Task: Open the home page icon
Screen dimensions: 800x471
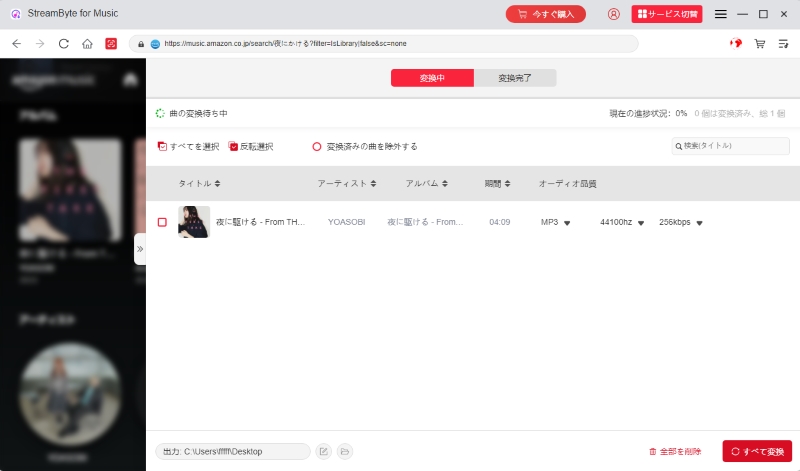Action: 87,44
